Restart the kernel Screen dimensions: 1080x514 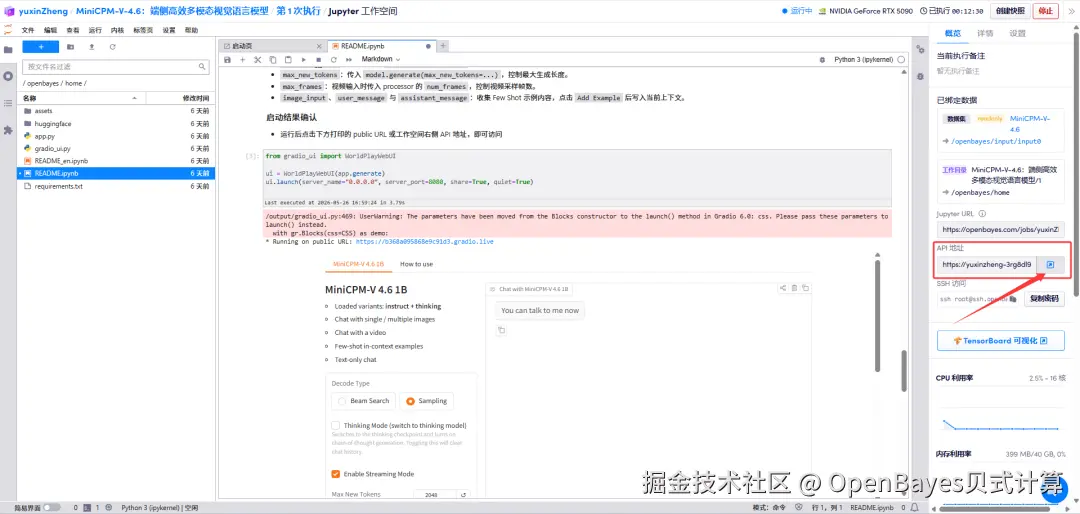333,60
